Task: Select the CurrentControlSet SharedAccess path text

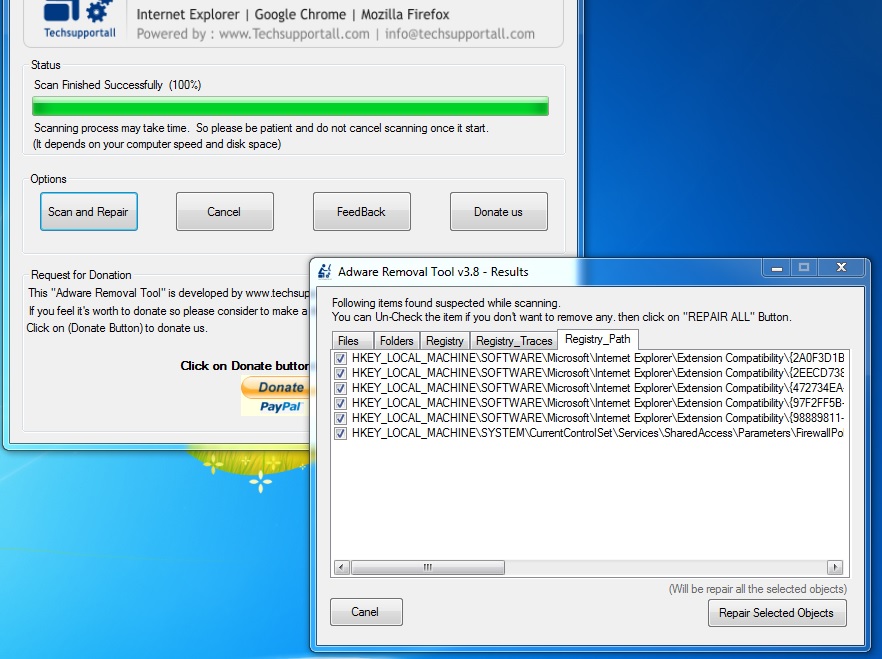Action: (598, 434)
